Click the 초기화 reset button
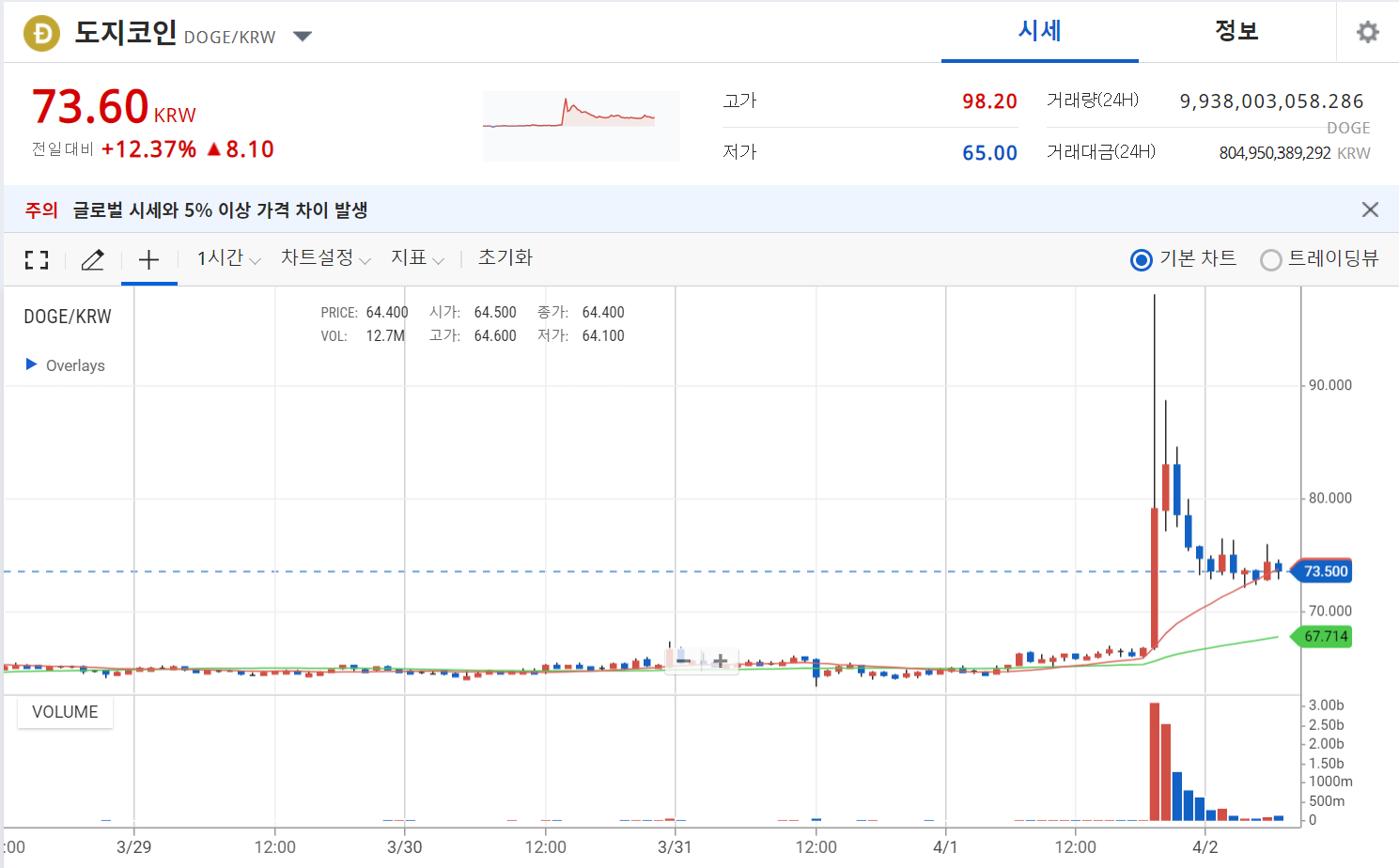 [x=505, y=257]
